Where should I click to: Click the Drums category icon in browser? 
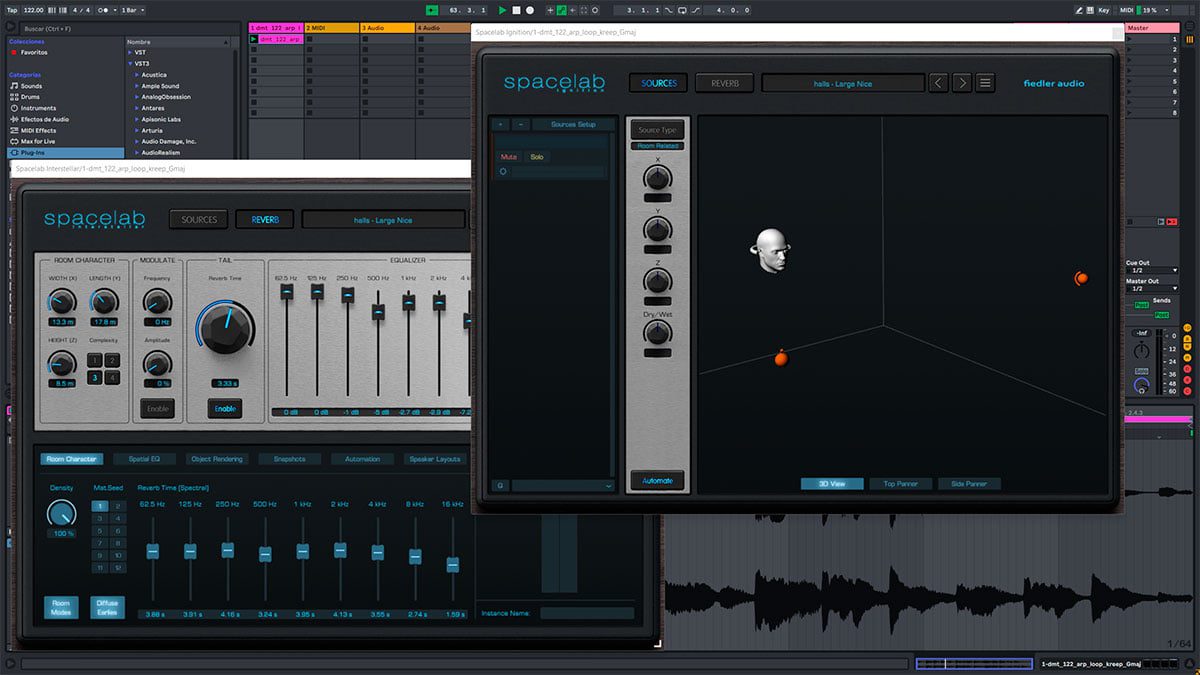click(x=14, y=97)
